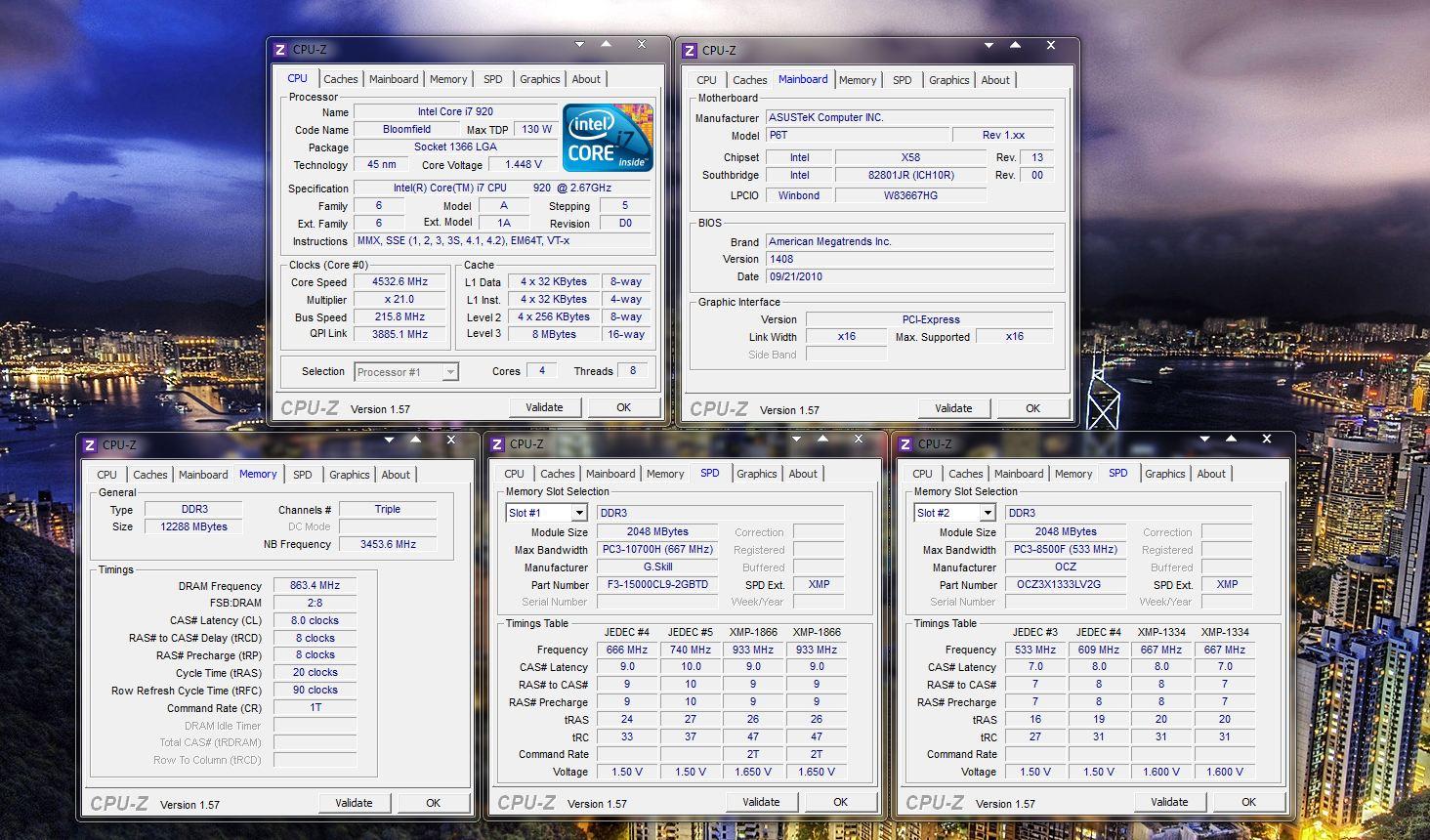This screenshot has height=840, width=1430.
Task: Click the Max Bandwidth PC3-8500F (533 MHz) field
Action: coord(1066,549)
